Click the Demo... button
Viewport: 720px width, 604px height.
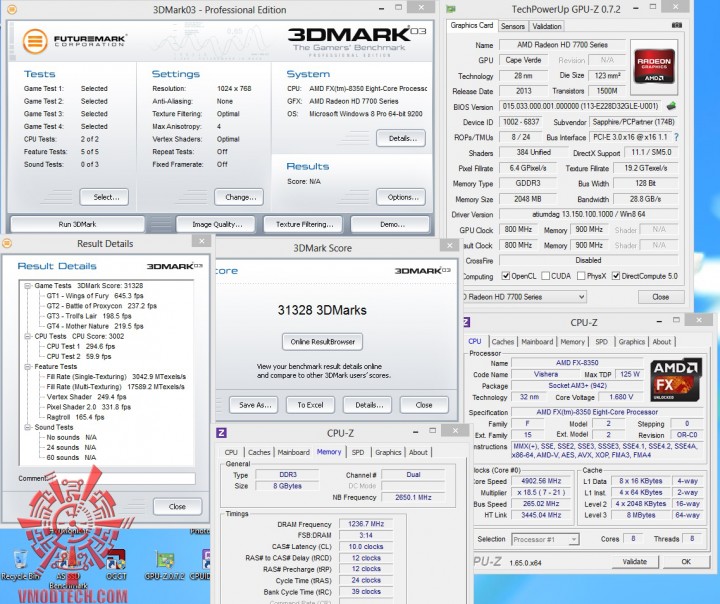tap(390, 224)
